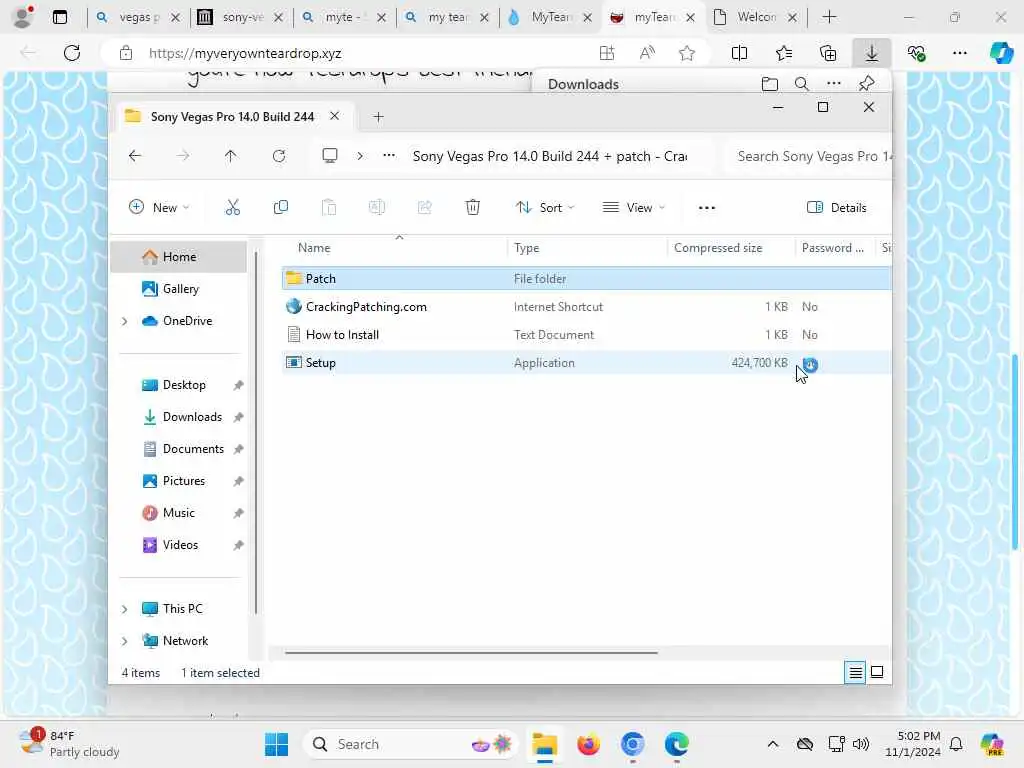
Task: Select the Setup application file
Action: [586, 362]
